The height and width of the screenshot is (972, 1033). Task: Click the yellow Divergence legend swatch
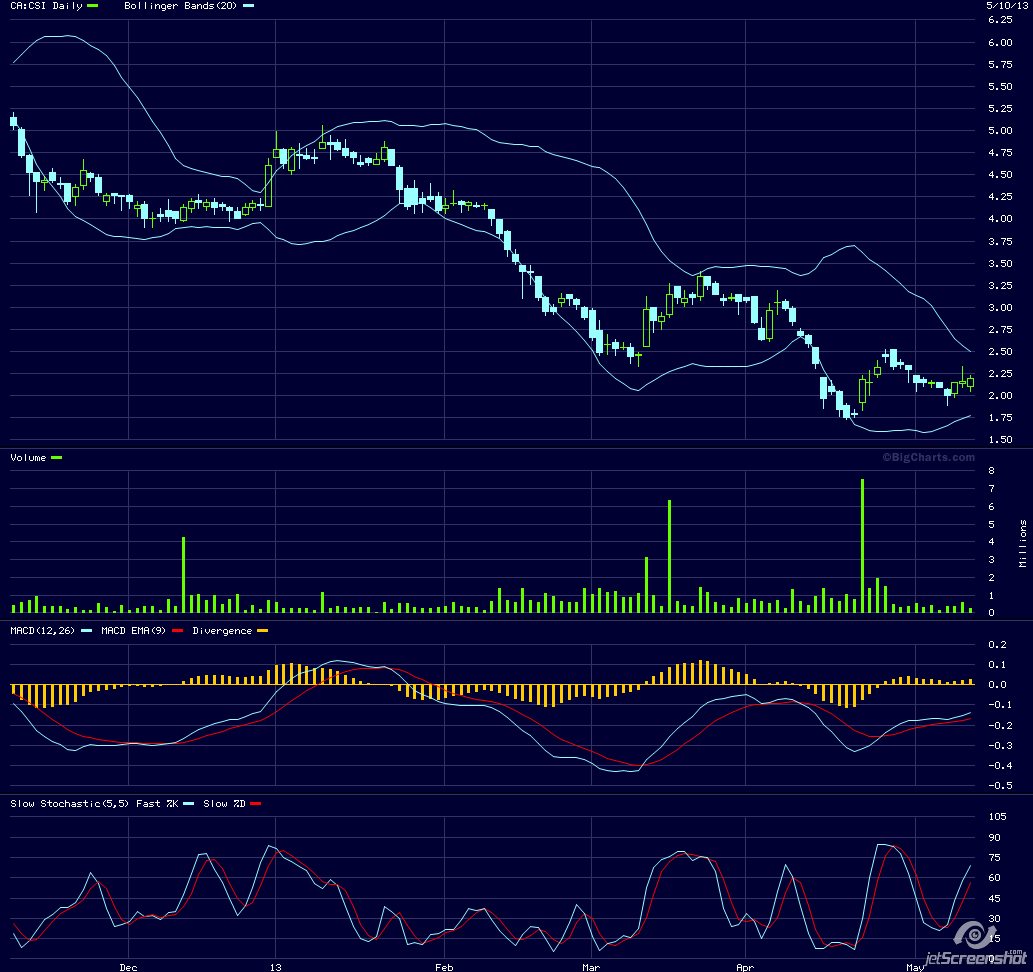point(263,631)
